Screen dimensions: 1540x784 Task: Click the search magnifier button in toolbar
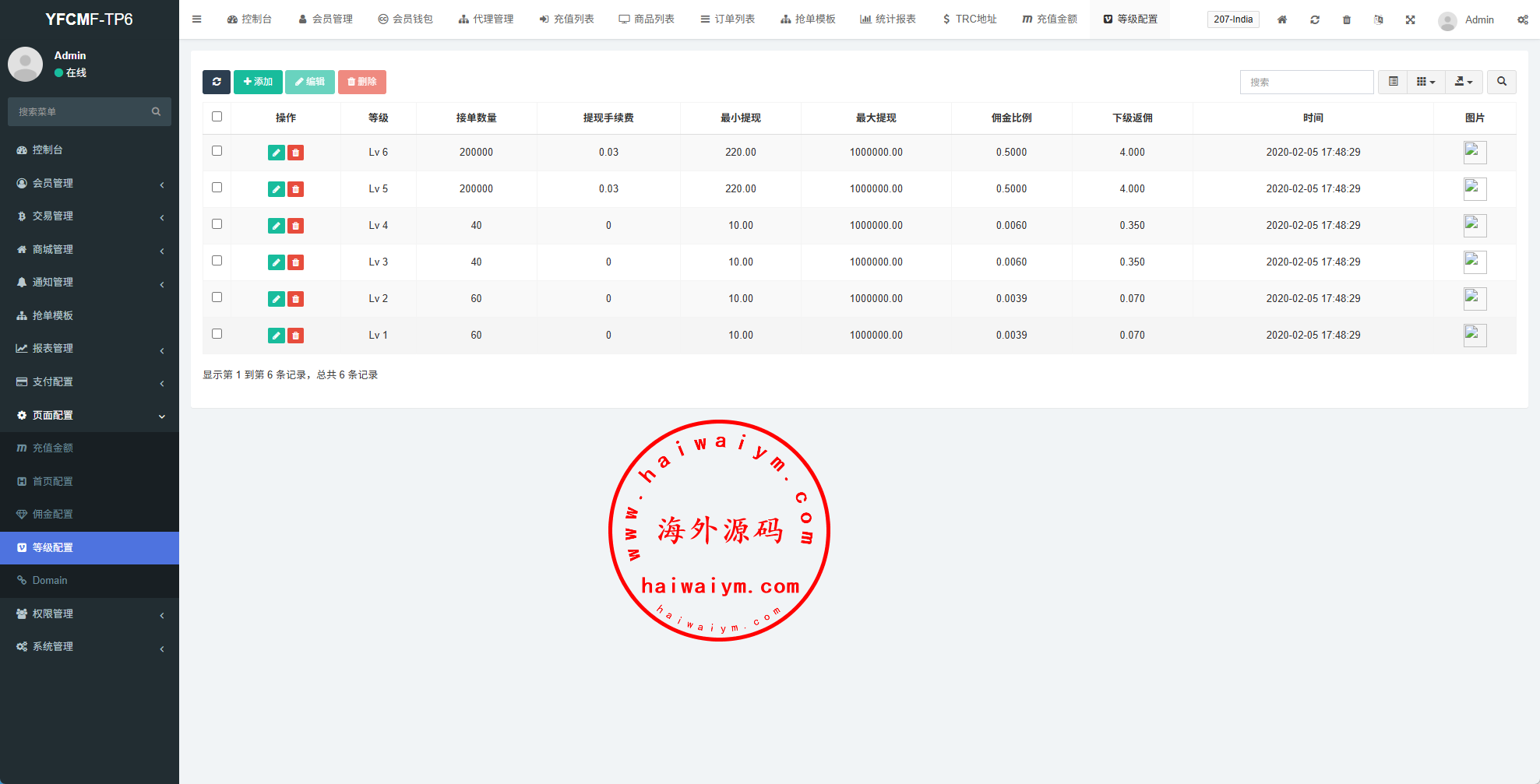(x=1501, y=82)
